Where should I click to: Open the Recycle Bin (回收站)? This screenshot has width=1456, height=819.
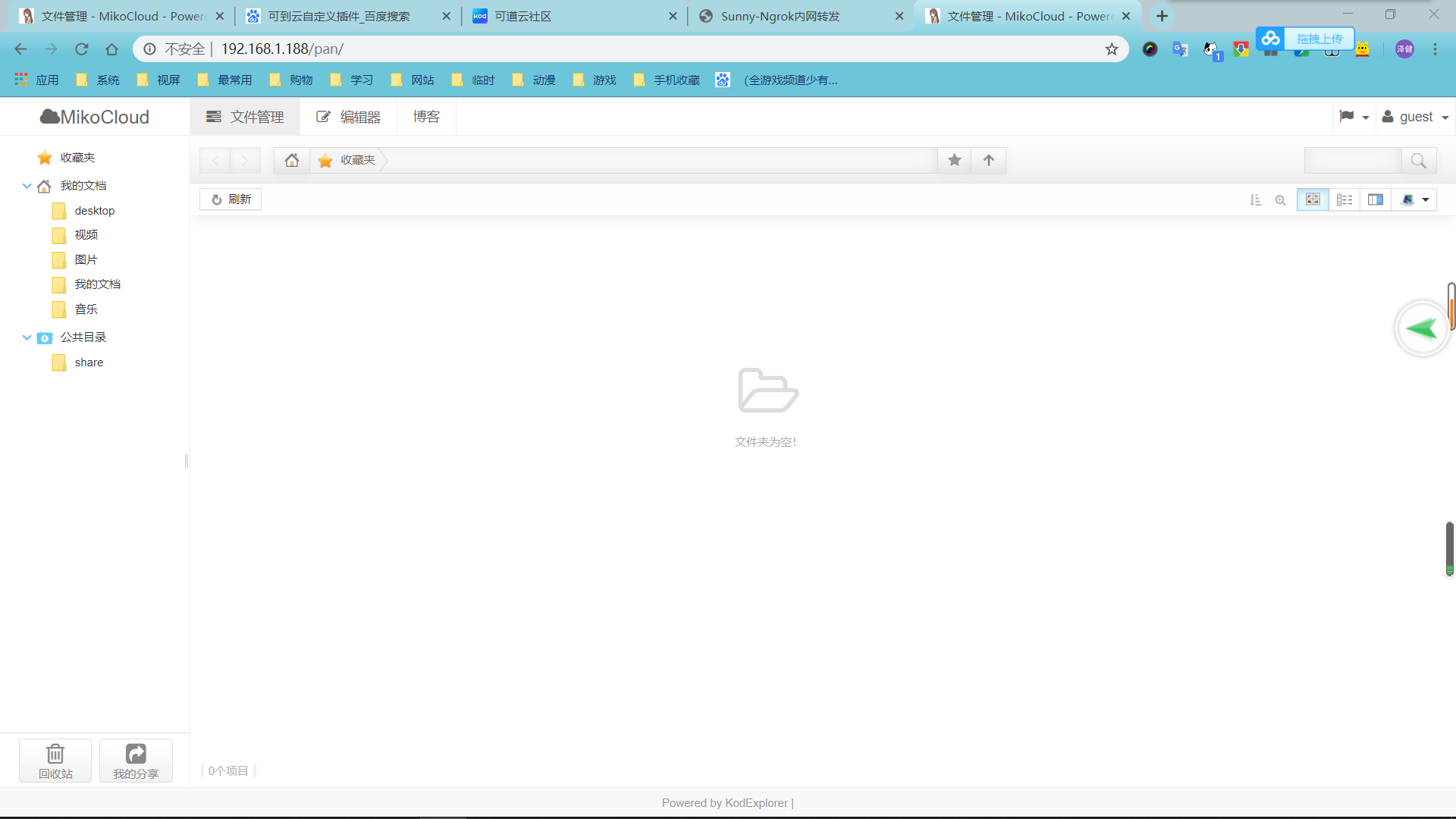(x=55, y=761)
